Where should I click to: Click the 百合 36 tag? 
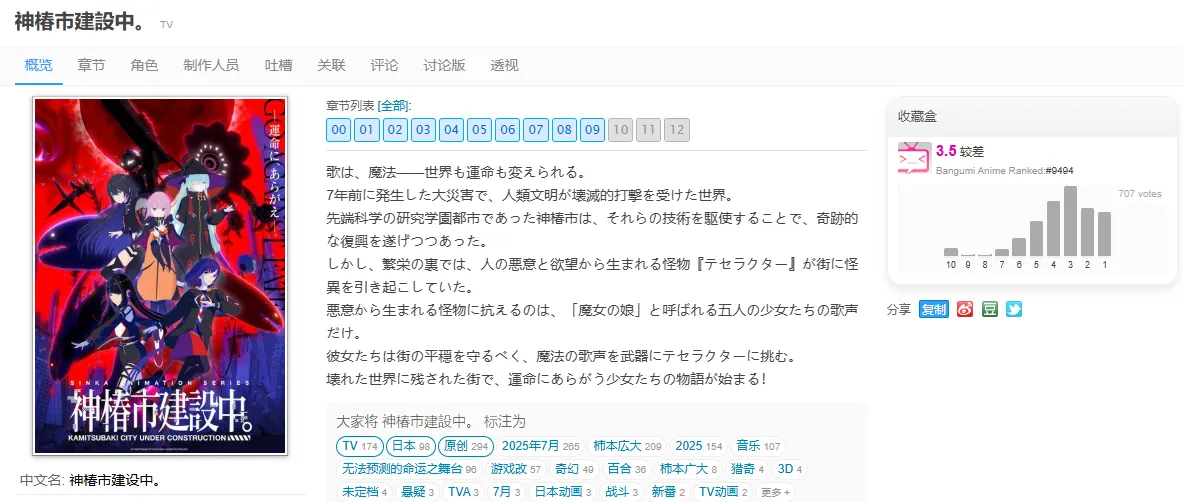(x=628, y=470)
